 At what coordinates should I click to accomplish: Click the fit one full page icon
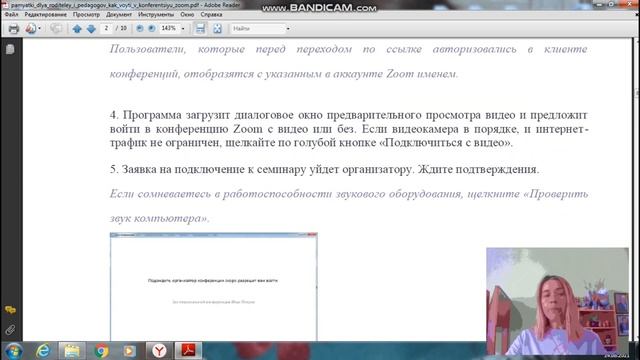[217, 28]
